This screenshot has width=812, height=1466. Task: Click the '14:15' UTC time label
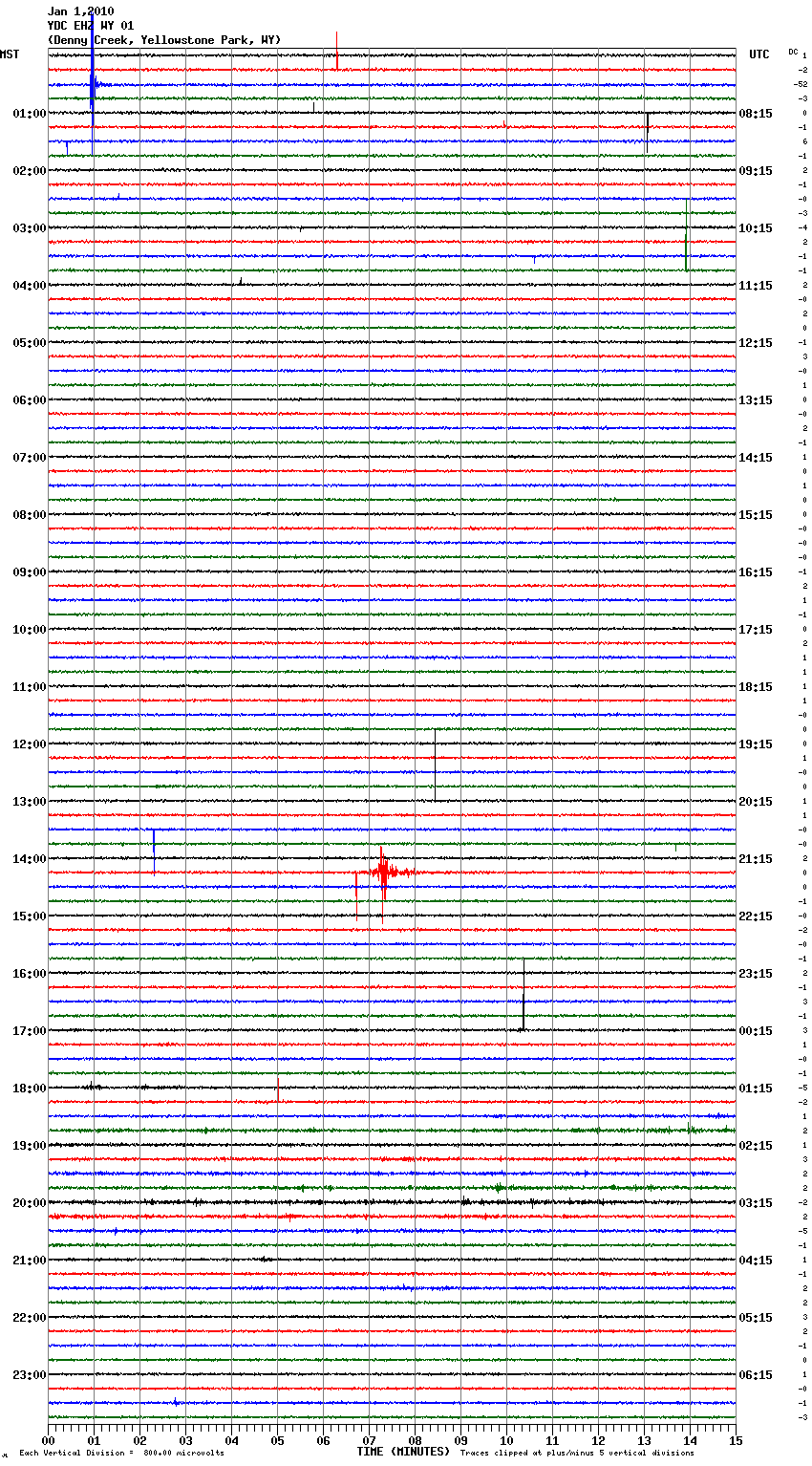point(756,458)
